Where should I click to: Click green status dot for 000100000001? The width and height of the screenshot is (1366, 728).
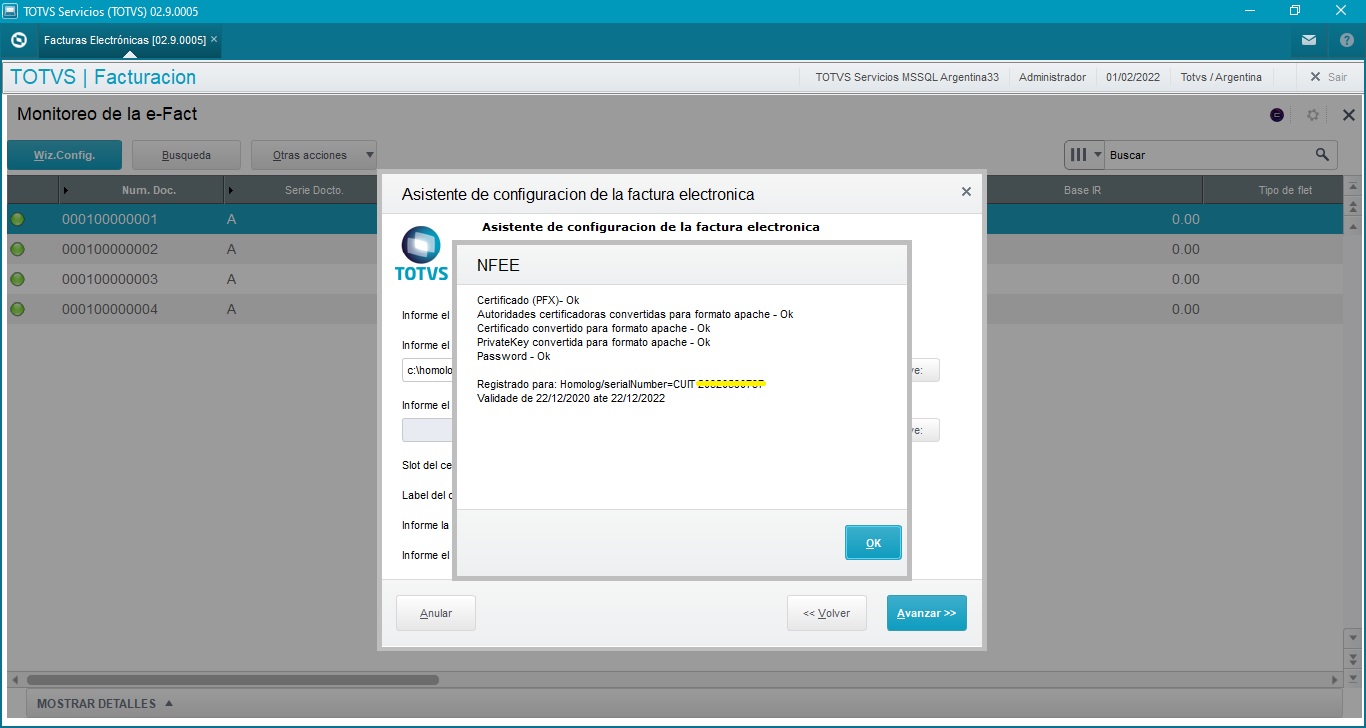pyautogui.click(x=18, y=219)
